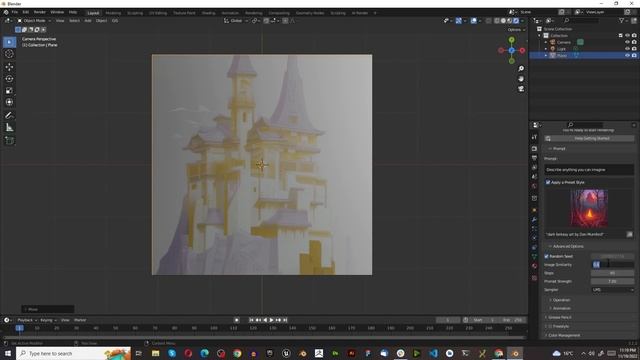Open the Window menu
The height and width of the screenshot is (360, 640).
[x=57, y=12]
